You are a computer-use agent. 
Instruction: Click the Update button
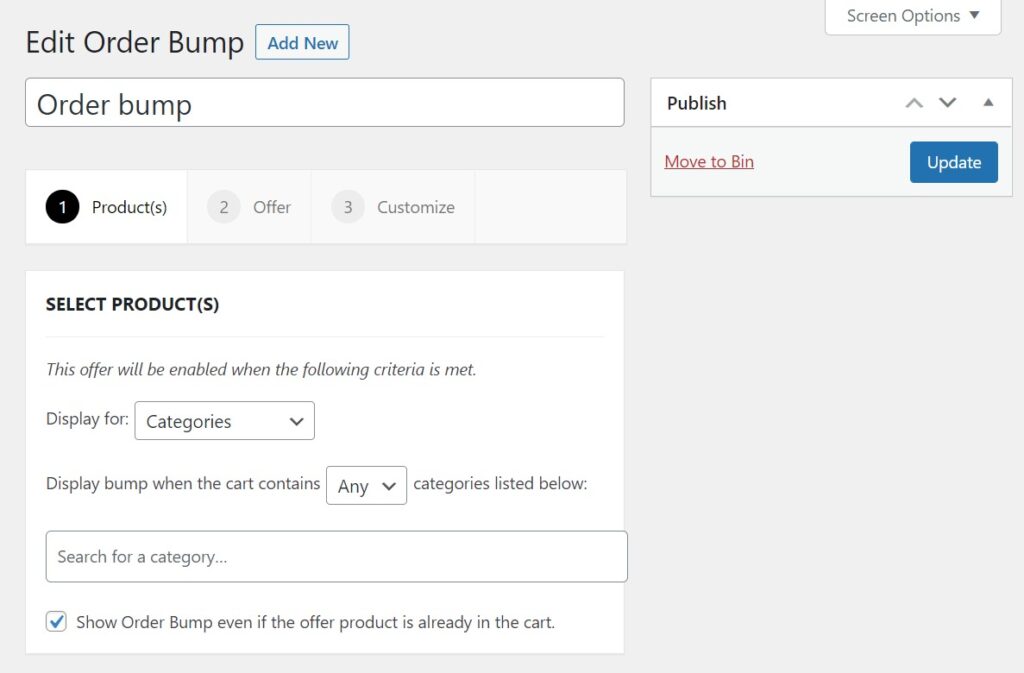[953, 161]
